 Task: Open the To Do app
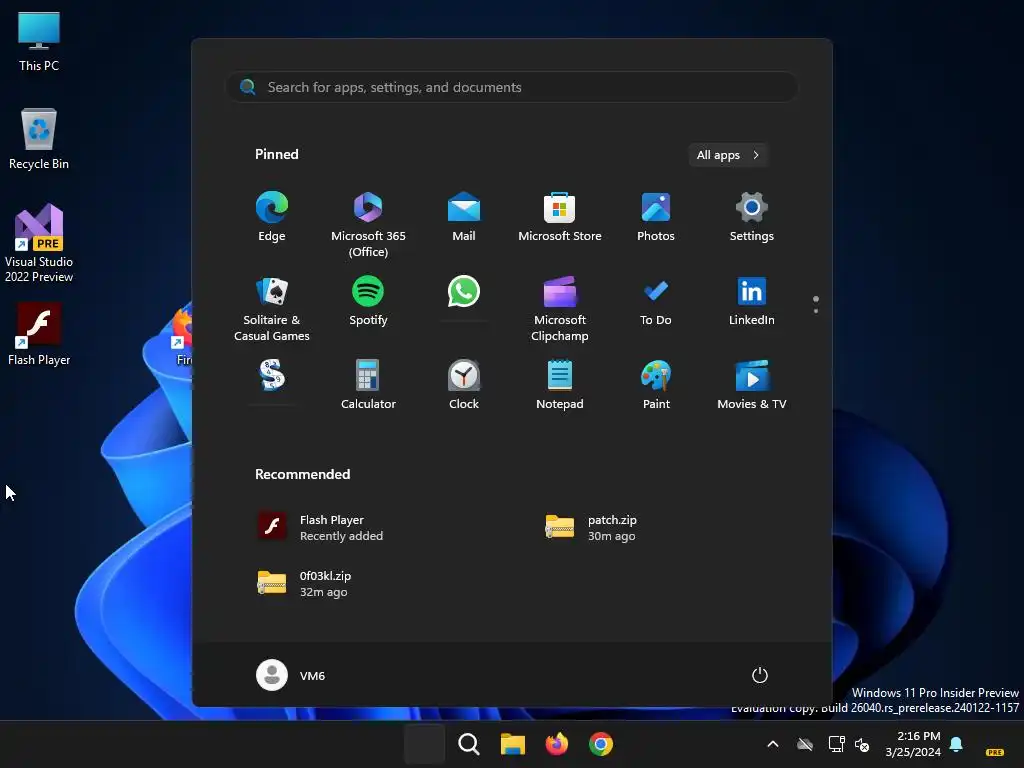click(x=656, y=302)
